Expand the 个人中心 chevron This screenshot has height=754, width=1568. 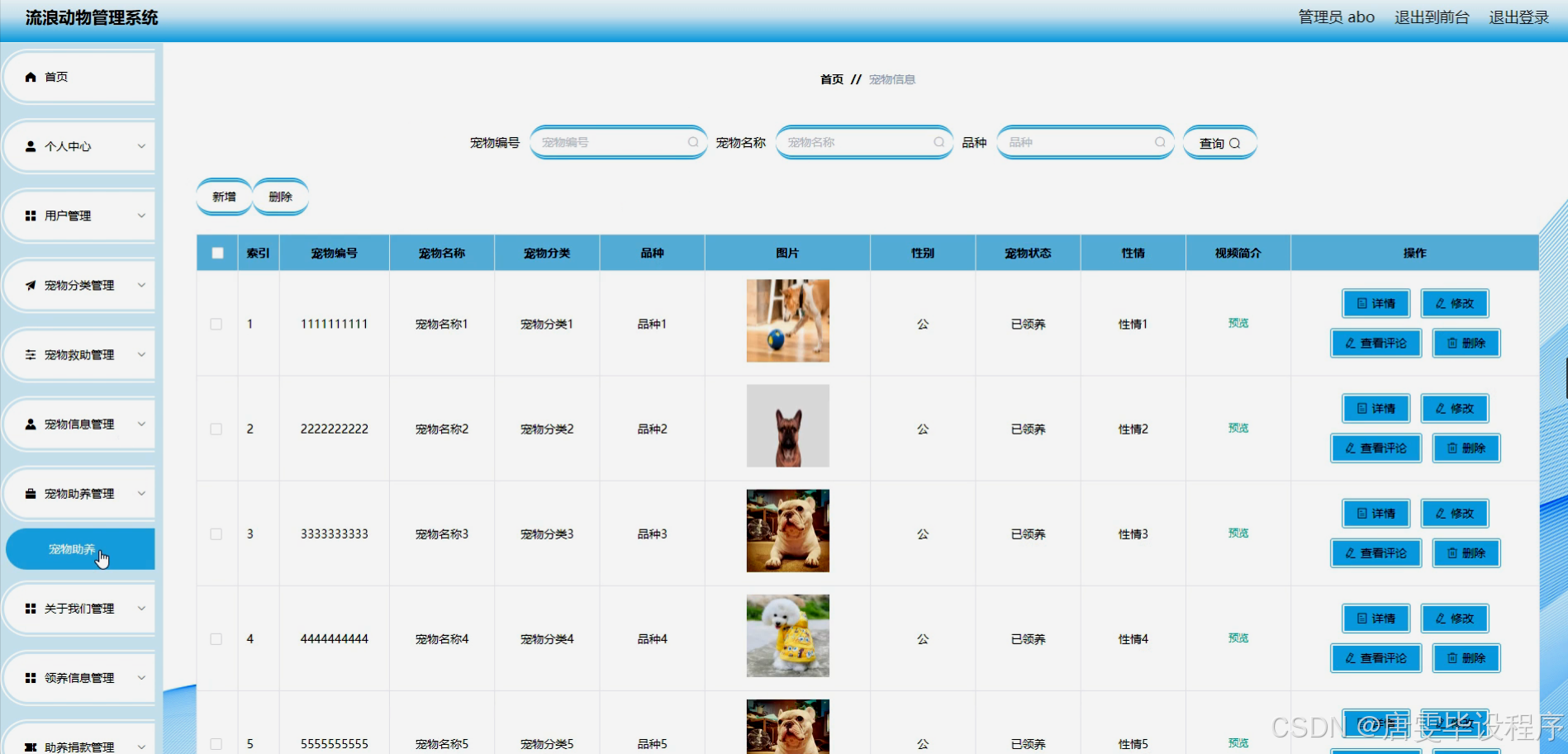coord(141,146)
